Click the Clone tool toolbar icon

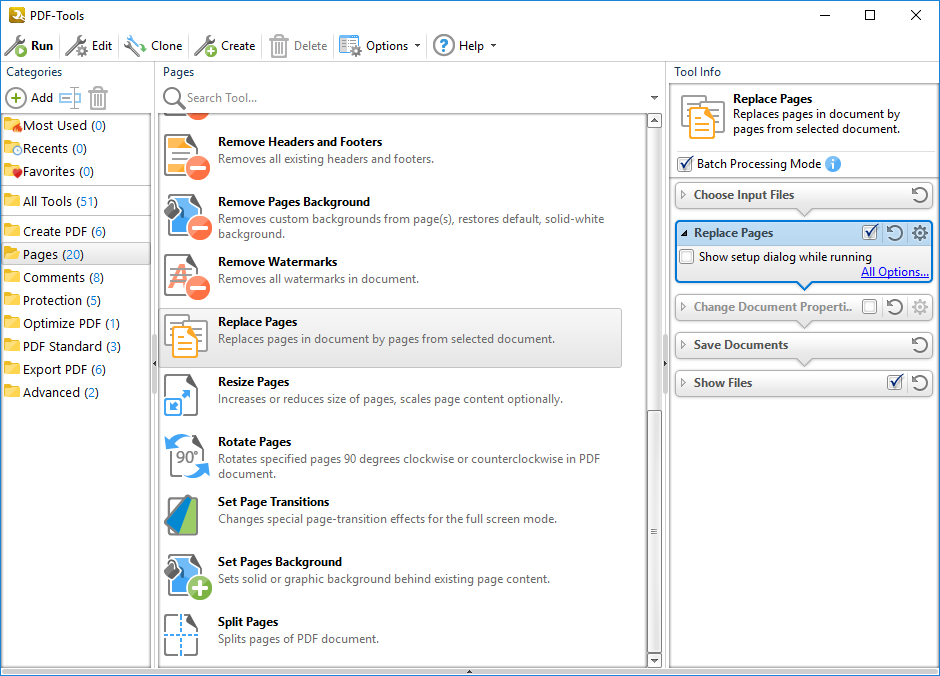tap(135, 46)
